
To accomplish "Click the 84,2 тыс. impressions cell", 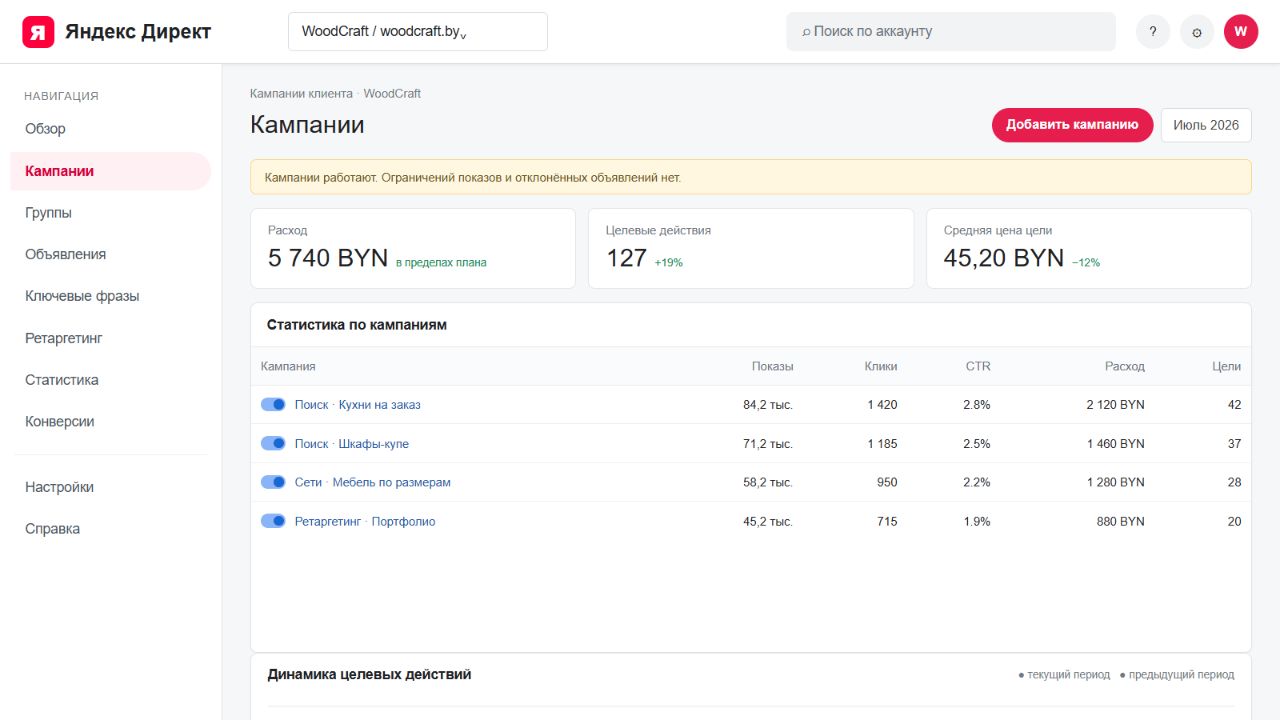I will [x=768, y=405].
